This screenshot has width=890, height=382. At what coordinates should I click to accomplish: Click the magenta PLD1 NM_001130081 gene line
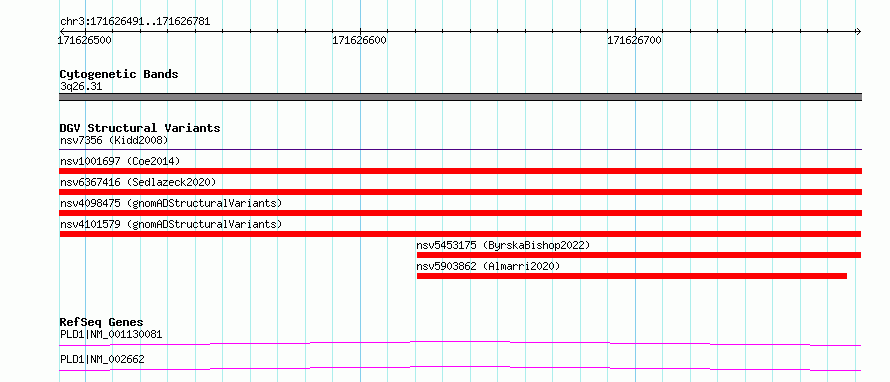click(x=460, y=343)
